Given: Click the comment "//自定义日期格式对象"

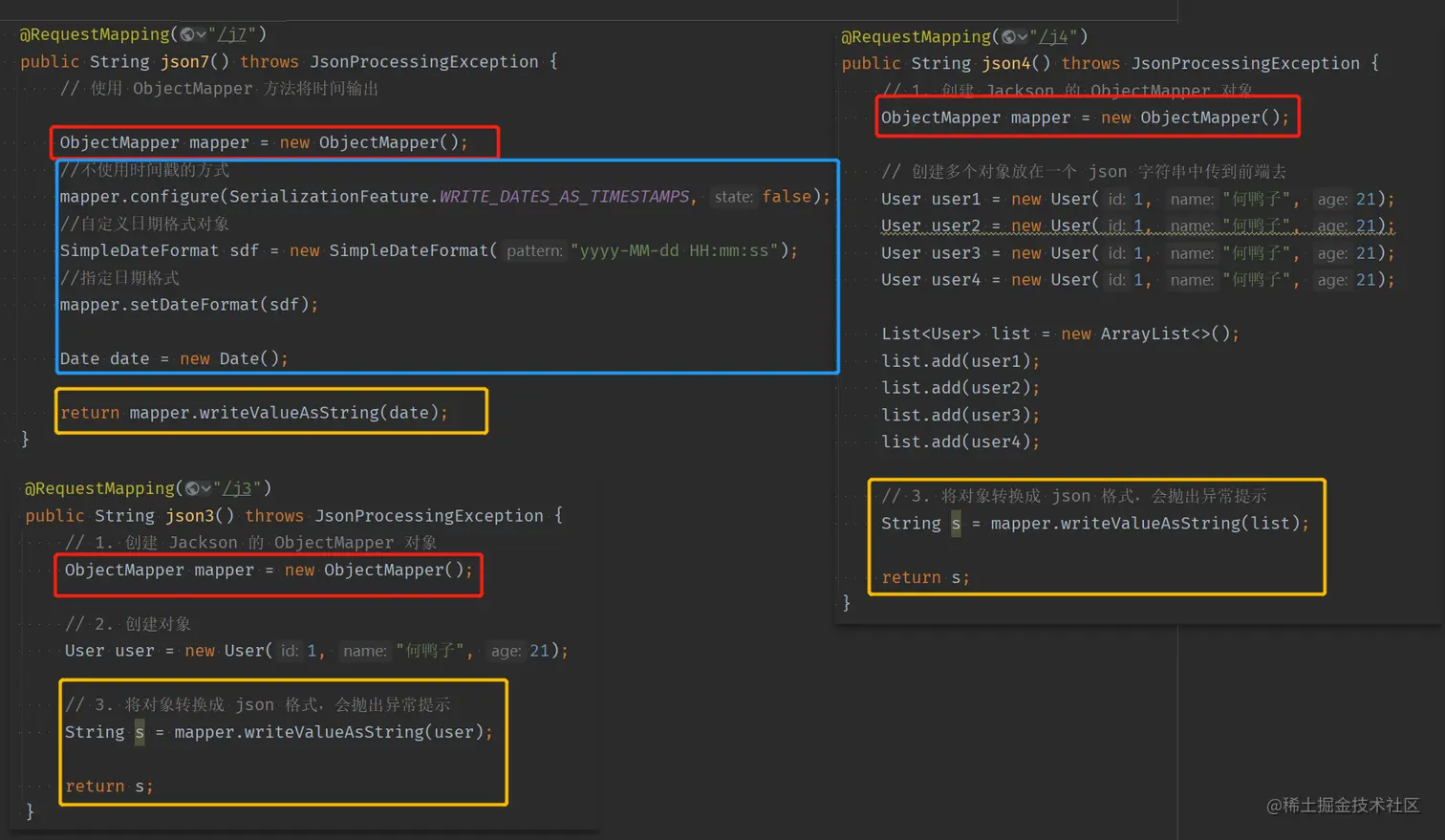Looking at the screenshot, I should coord(144,225).
